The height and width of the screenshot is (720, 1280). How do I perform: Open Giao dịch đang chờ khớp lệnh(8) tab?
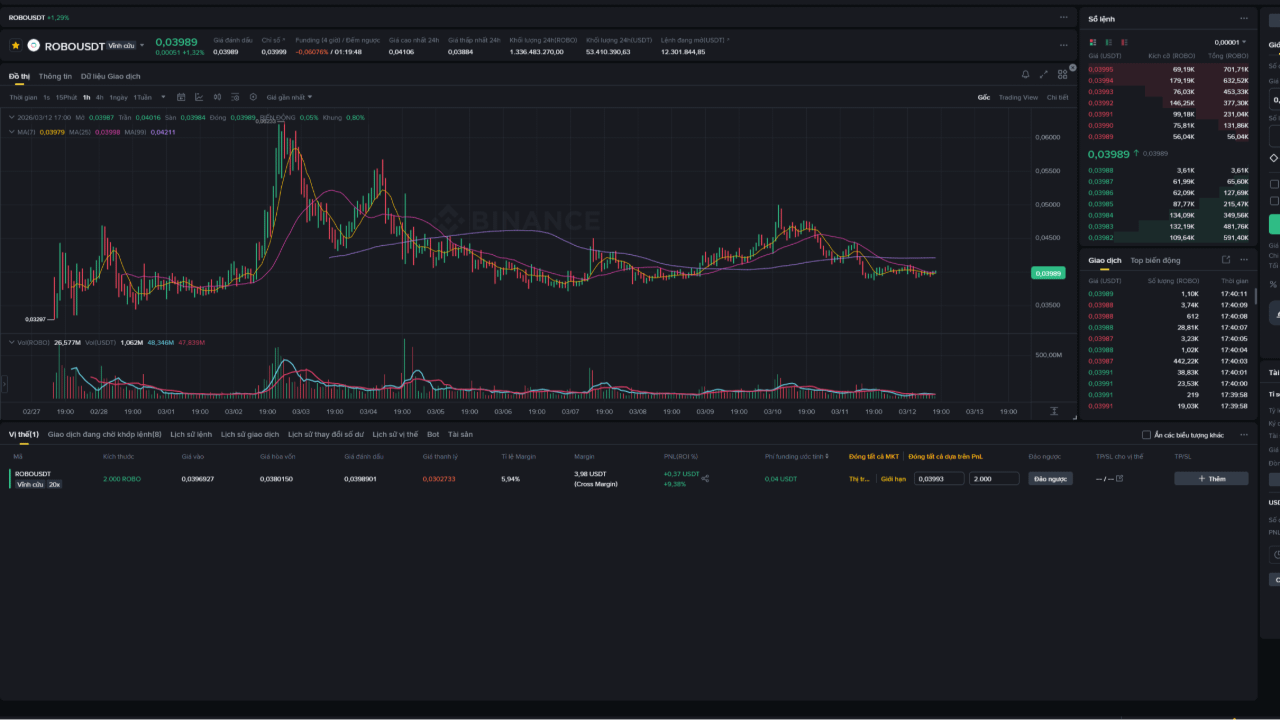105,434
